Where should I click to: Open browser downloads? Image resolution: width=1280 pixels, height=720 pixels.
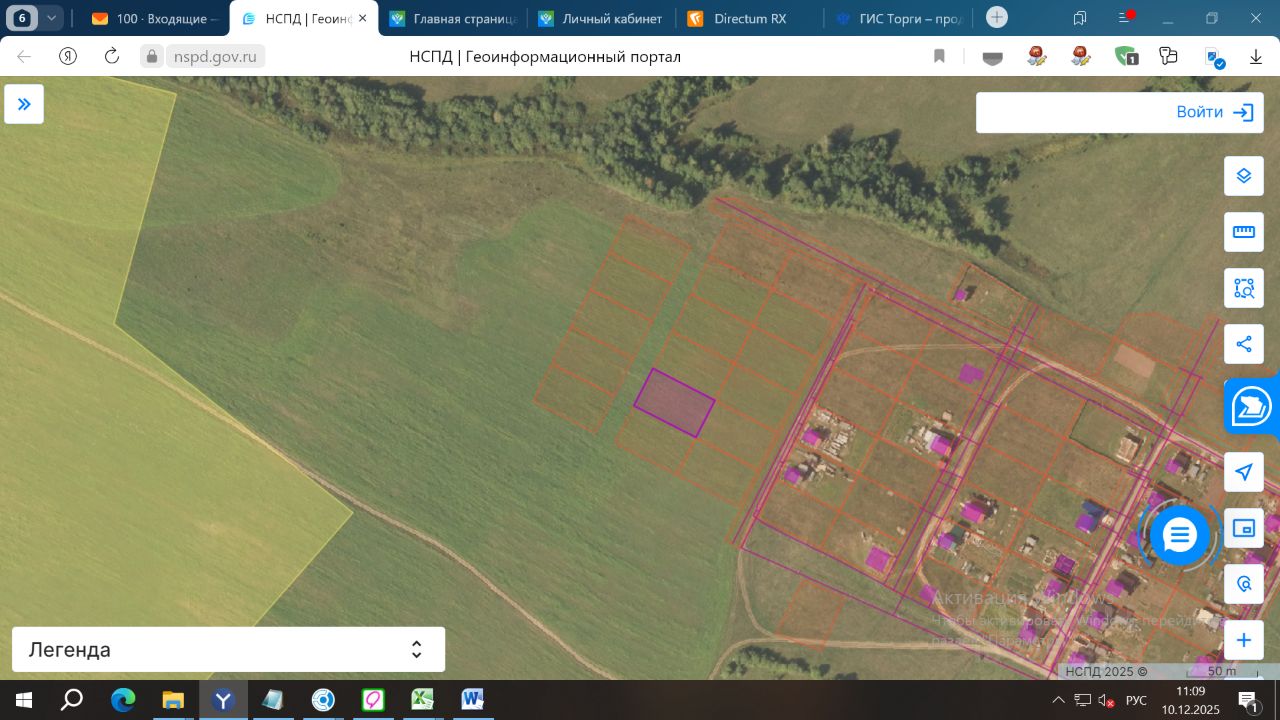pos(1256,57)
